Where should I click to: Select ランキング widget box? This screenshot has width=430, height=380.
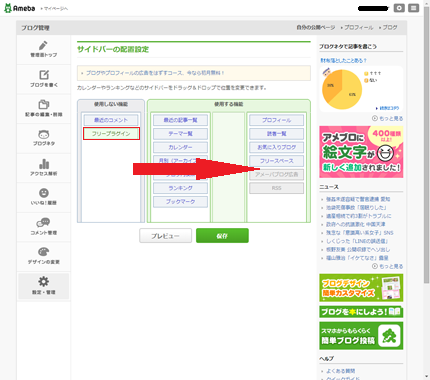[180, 188]
